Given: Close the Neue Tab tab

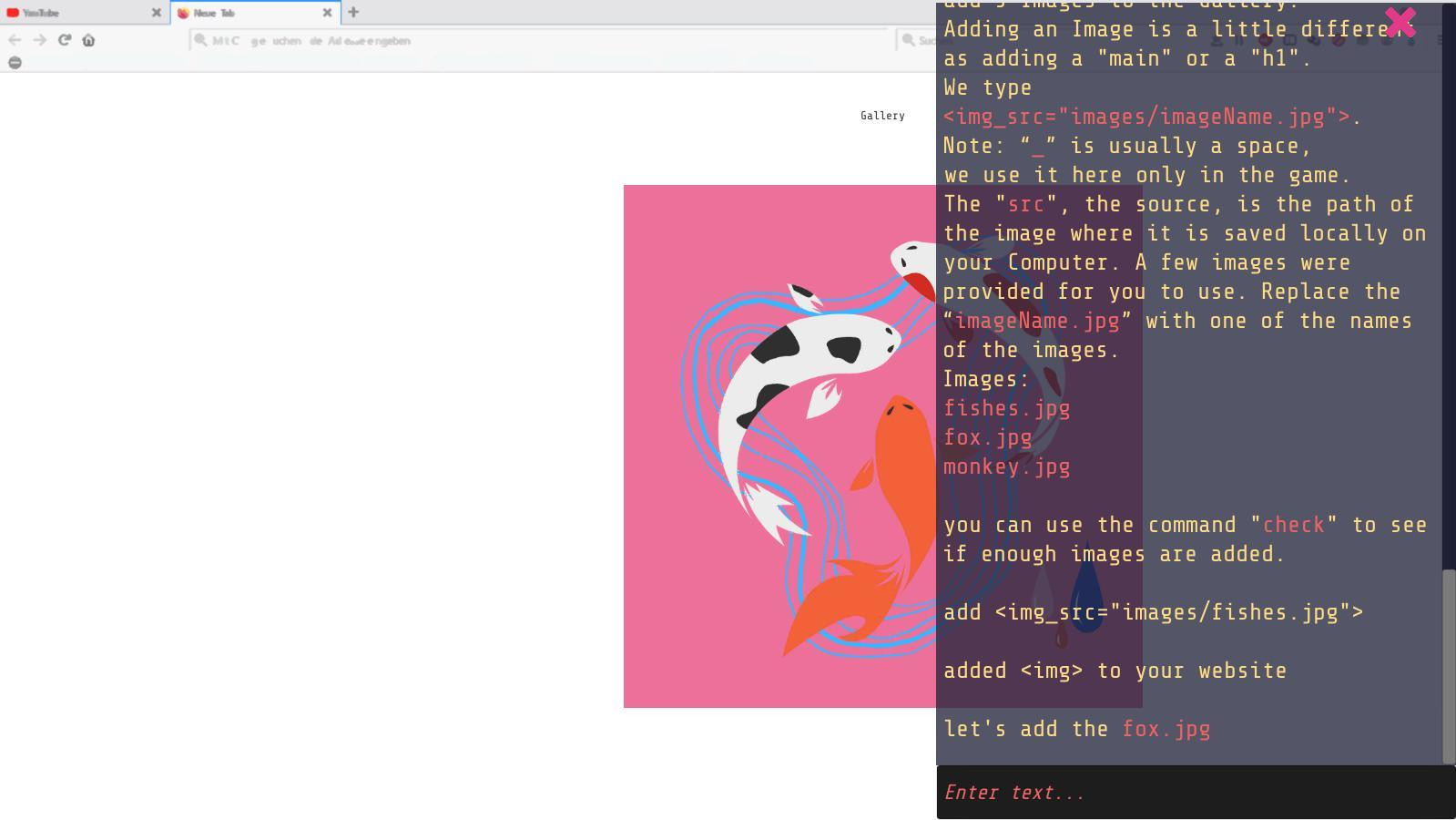Looking at the screenshot, I should 327,13.
